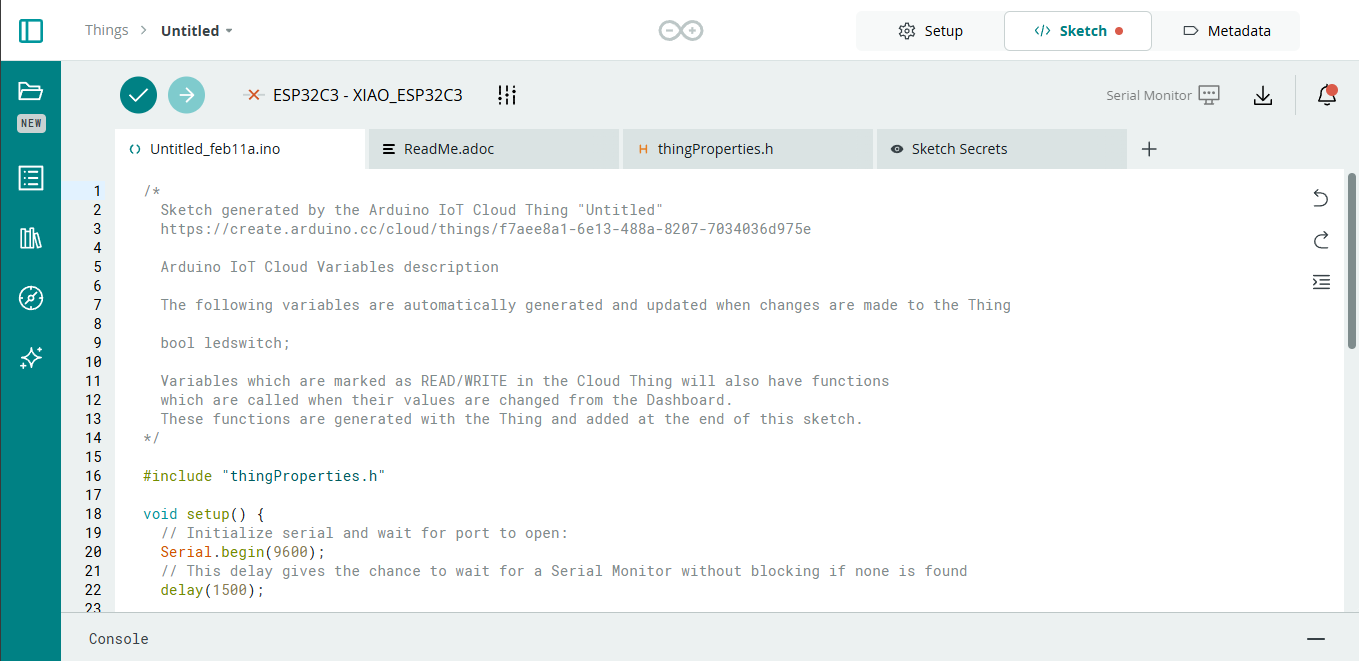Launch the AI assistant sparkle icon
Image resolution: width=1359 pixels, height=661 pixels.
[x=30, y=357]
